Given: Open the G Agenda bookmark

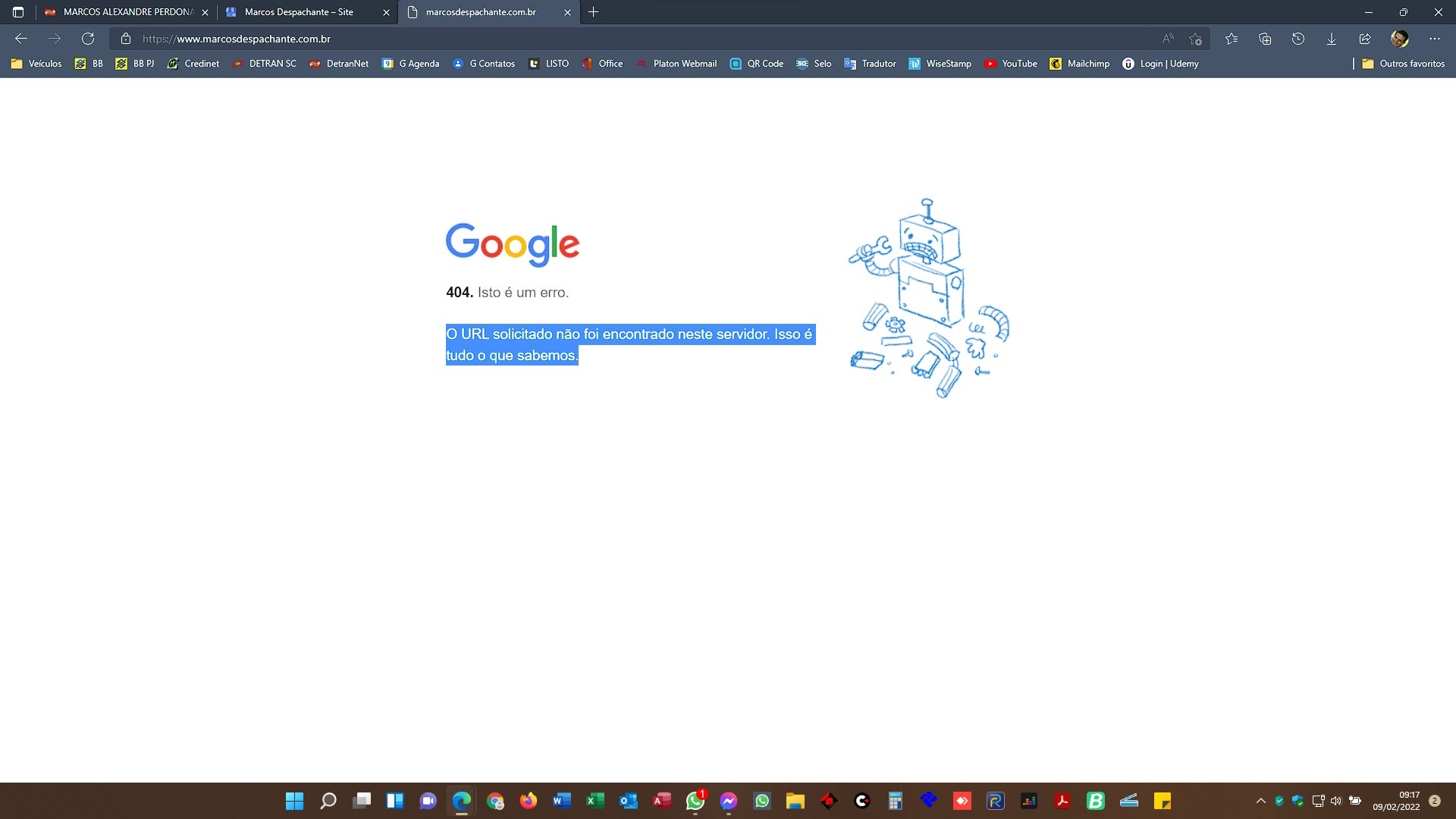Looking at the screenshot, I should click(x=410, y=64).
